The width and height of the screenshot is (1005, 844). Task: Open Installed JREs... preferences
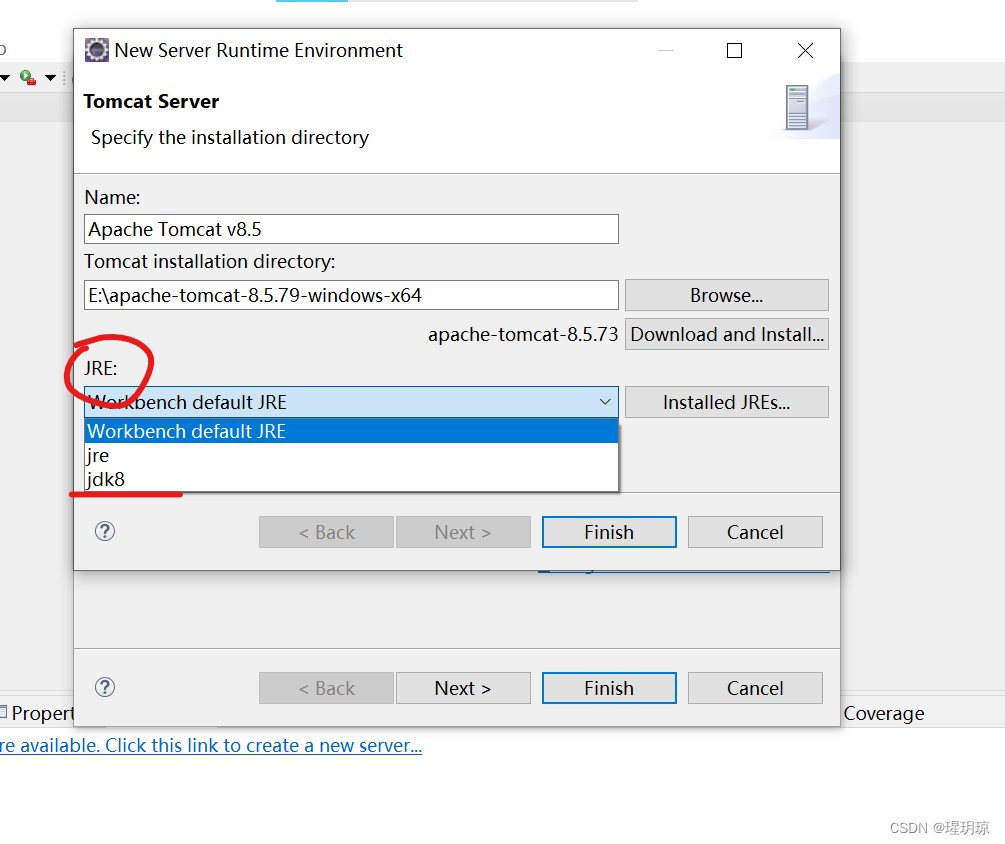[x=726, y=402]
